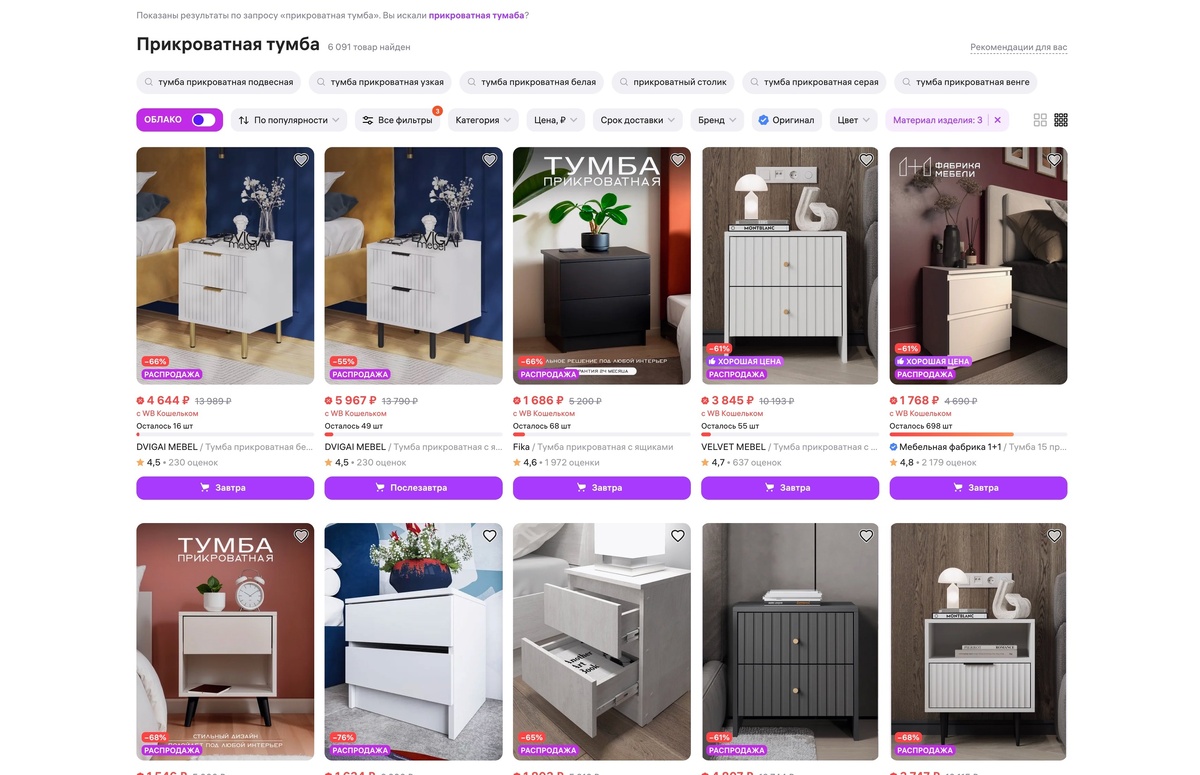This screenshot has width=1200, height=775.
Task: Select the тумба прикроватная белая suggestion
Action: coord(531,82)
